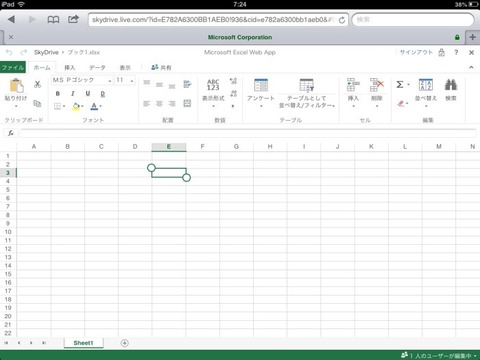Viewport: 480px width, 360px height.
Task: Switch to the 表示 tab
Action: point(125,68)
